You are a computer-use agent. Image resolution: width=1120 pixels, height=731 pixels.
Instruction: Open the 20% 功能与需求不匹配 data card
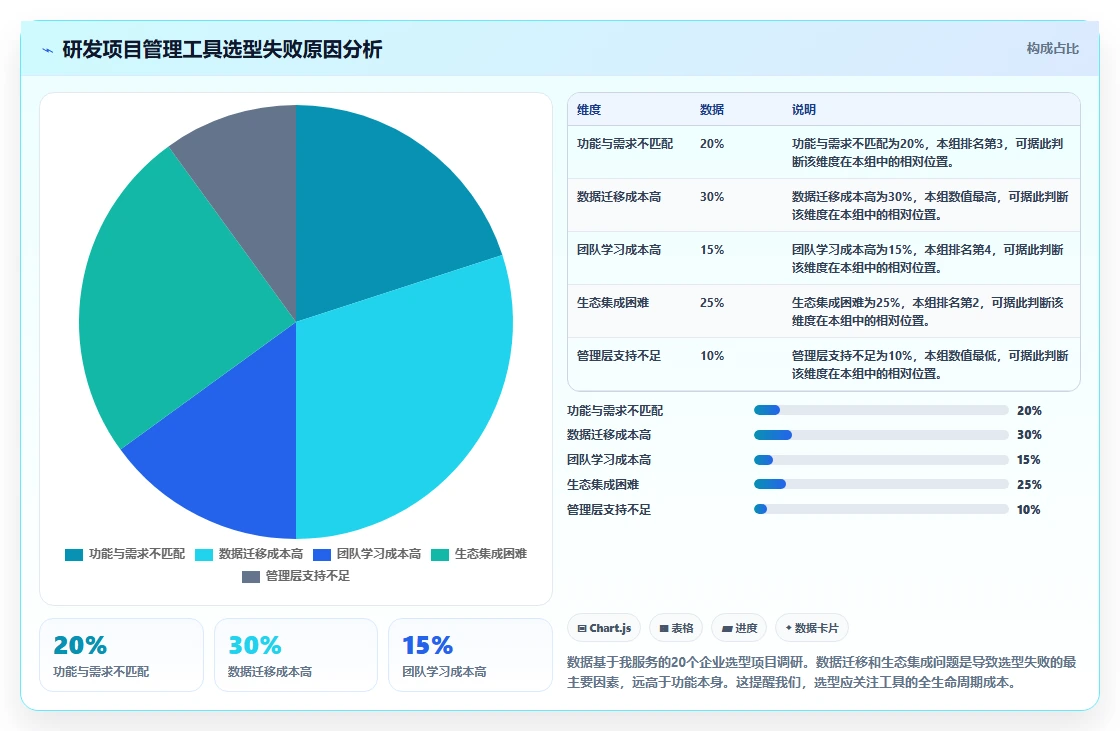pos(121,655)
